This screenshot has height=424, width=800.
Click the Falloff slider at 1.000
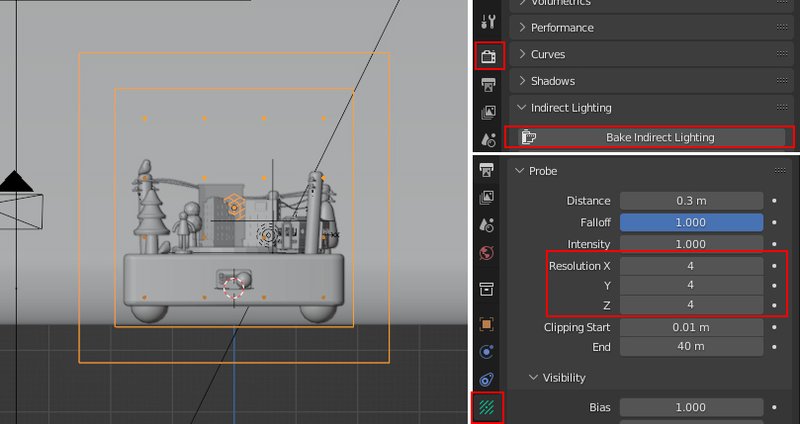691,222
